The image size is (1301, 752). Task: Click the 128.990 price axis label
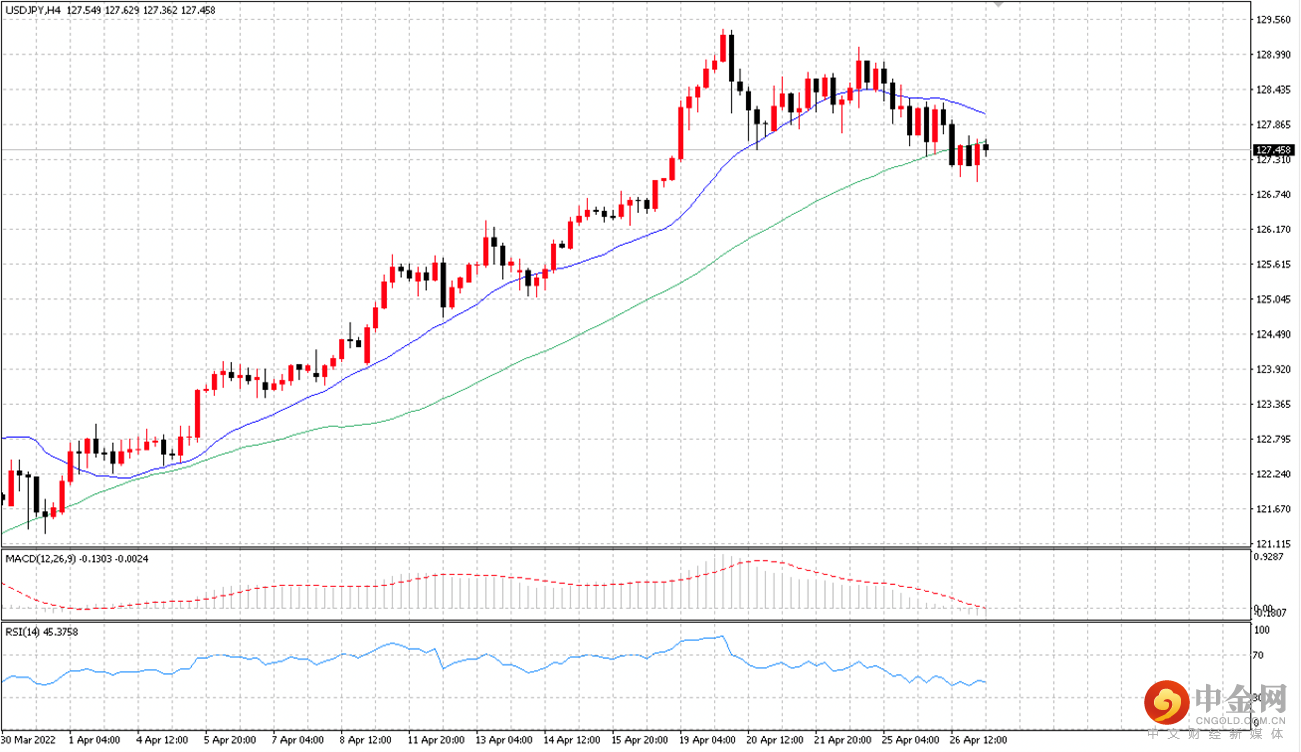[x=1272, y=55]
